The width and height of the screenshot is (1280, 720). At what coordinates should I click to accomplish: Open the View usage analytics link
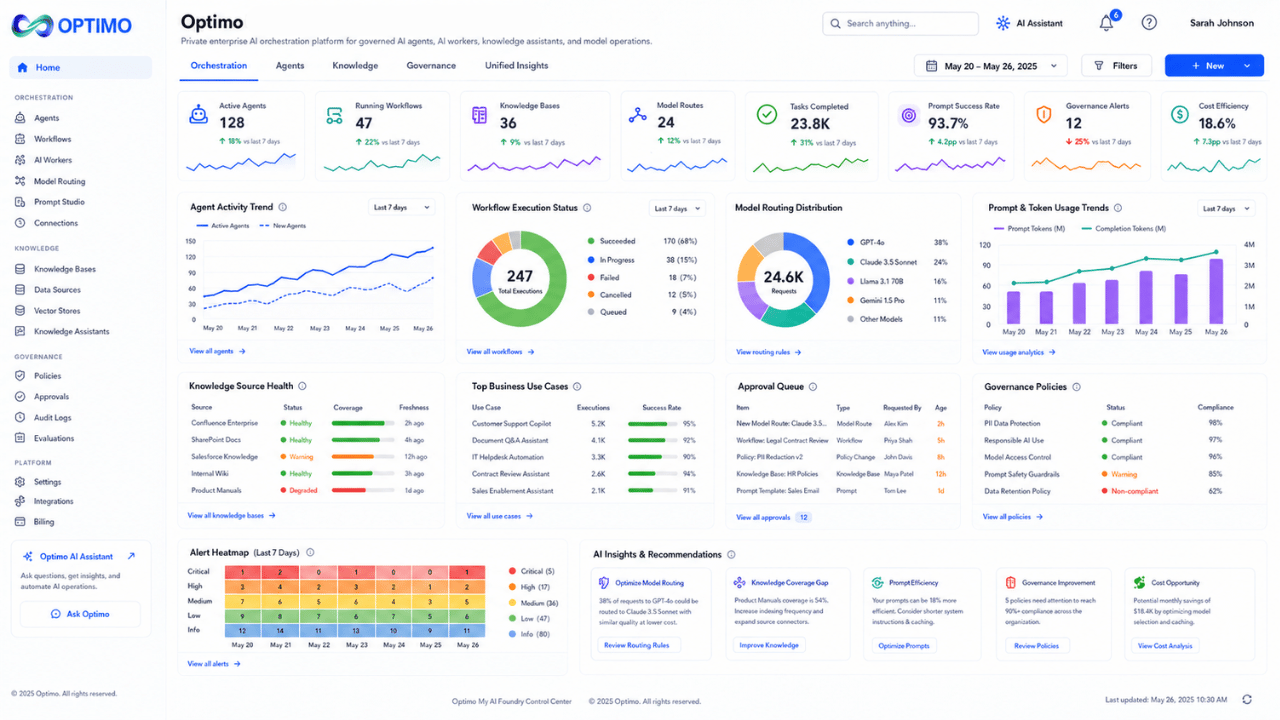coord(1019,352)
